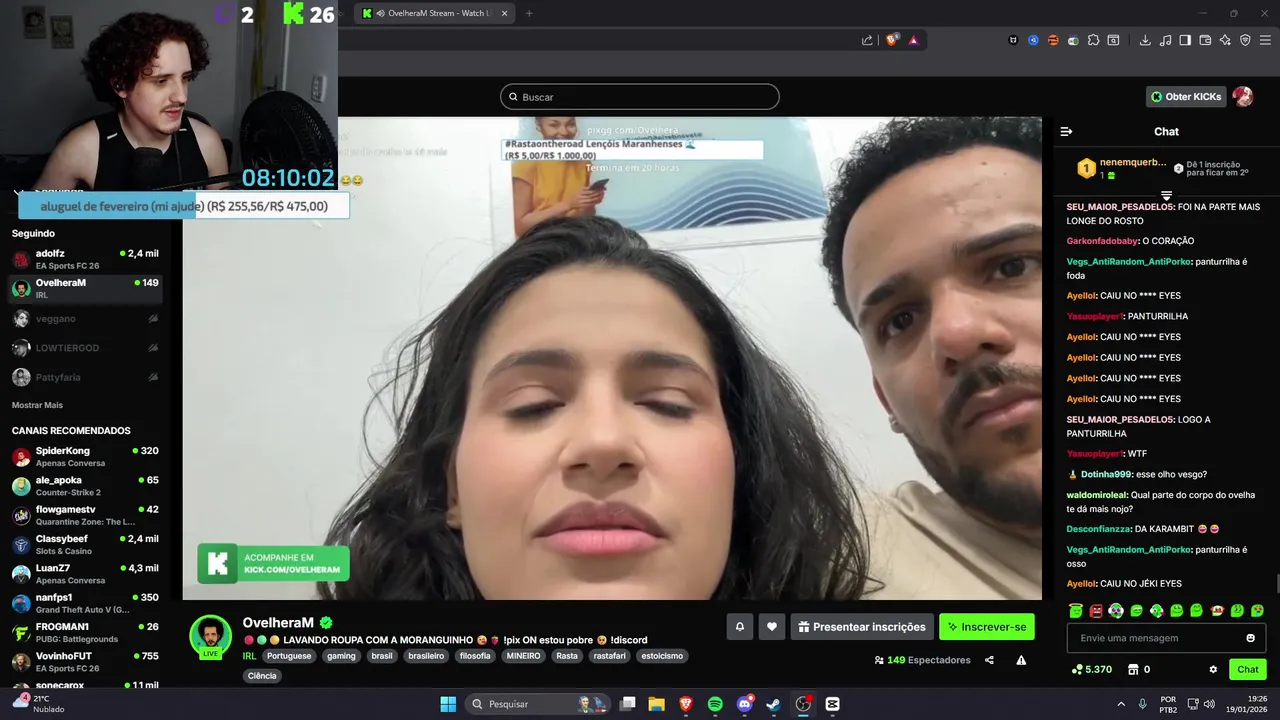Open LuanZ7 recommended channel
Screen dimensions: 1280x720
pyautogui.click(x=85, y=574)
